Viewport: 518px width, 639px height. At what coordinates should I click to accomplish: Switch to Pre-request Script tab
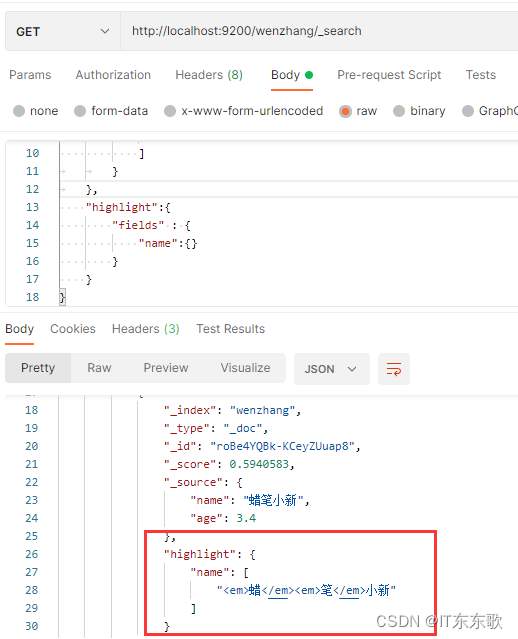[x=389, y=75]
